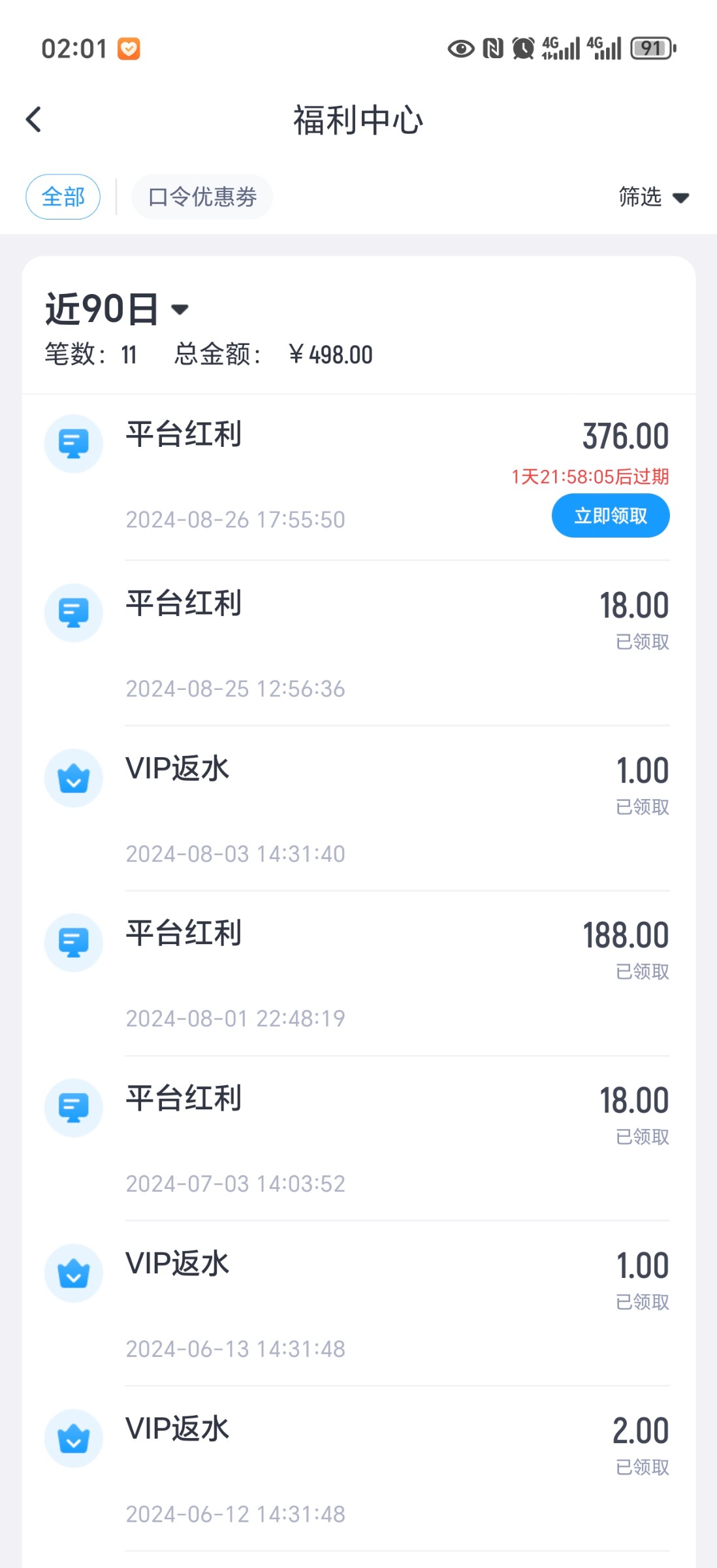
Task: Tap VIP crown icon dated 2024-06-13
Action: tap(73, 1273)
